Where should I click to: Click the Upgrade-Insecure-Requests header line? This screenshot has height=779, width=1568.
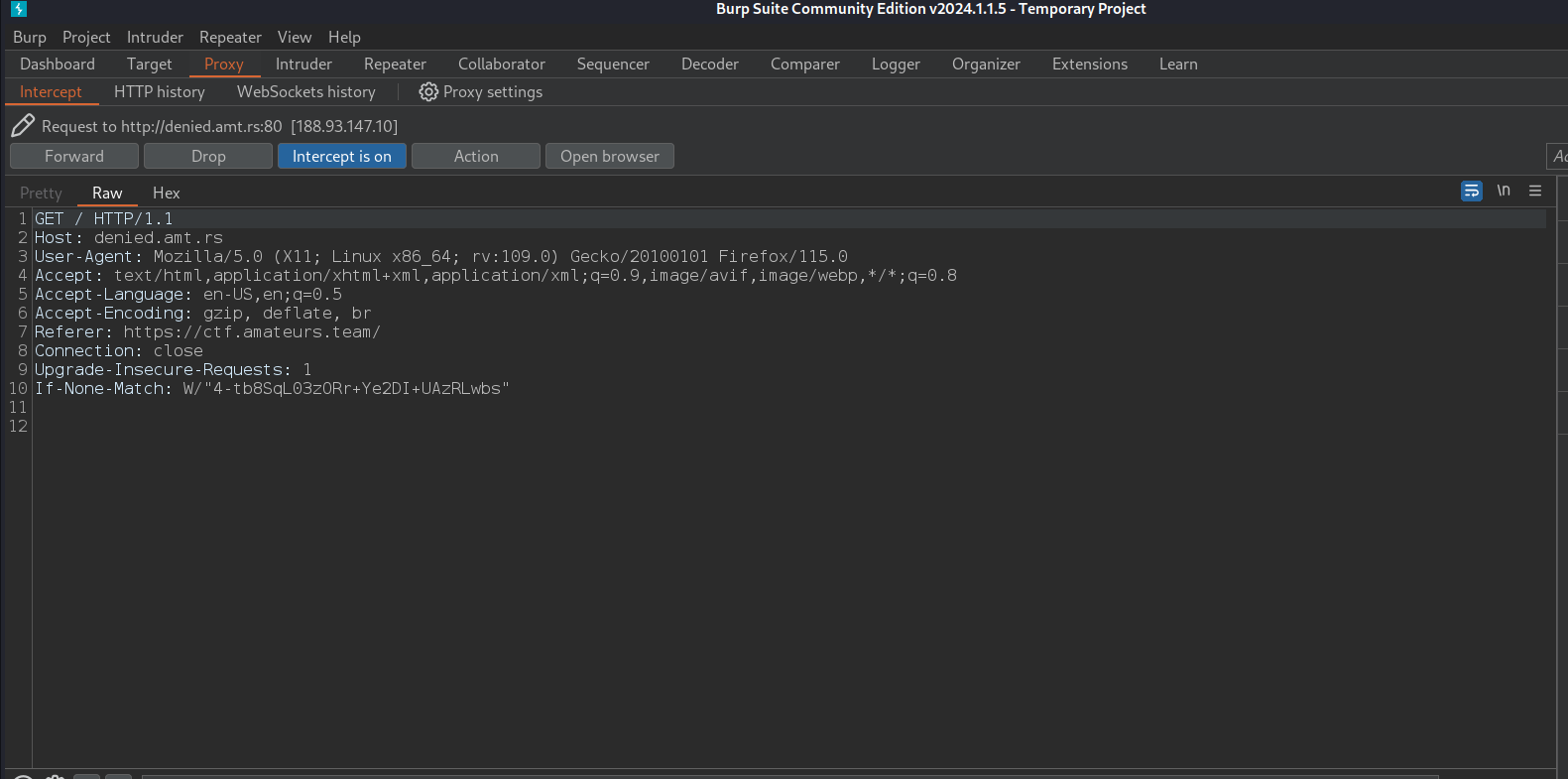[174, 369]
